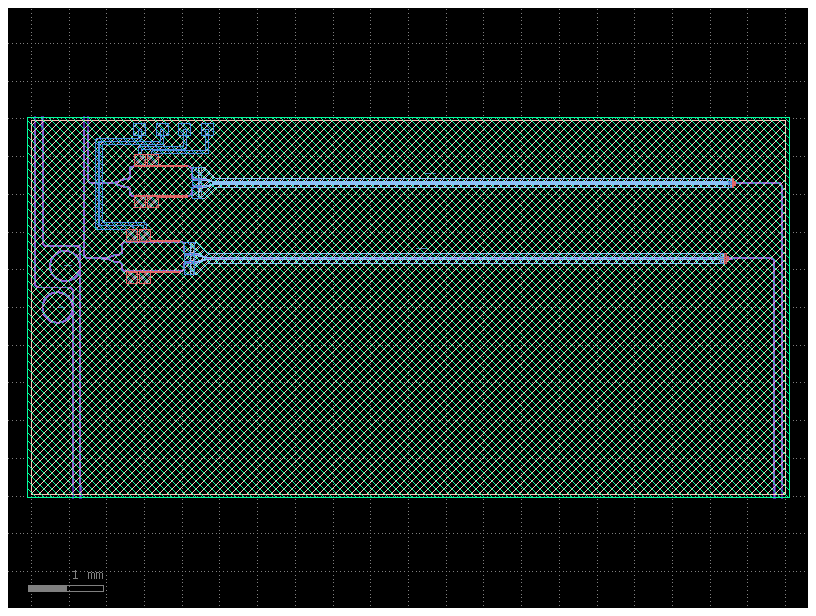Screen dimensions: 816x616
Task: Select the lower ring resonator circle
Action: [57, 307]
